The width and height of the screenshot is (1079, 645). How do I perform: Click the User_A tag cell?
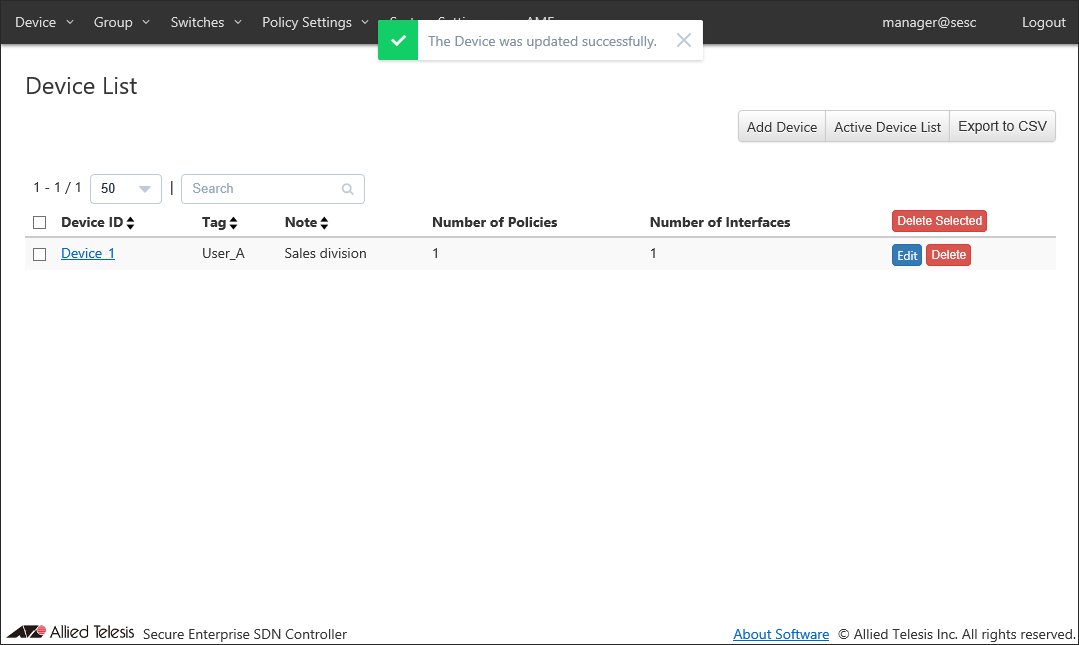223,253
